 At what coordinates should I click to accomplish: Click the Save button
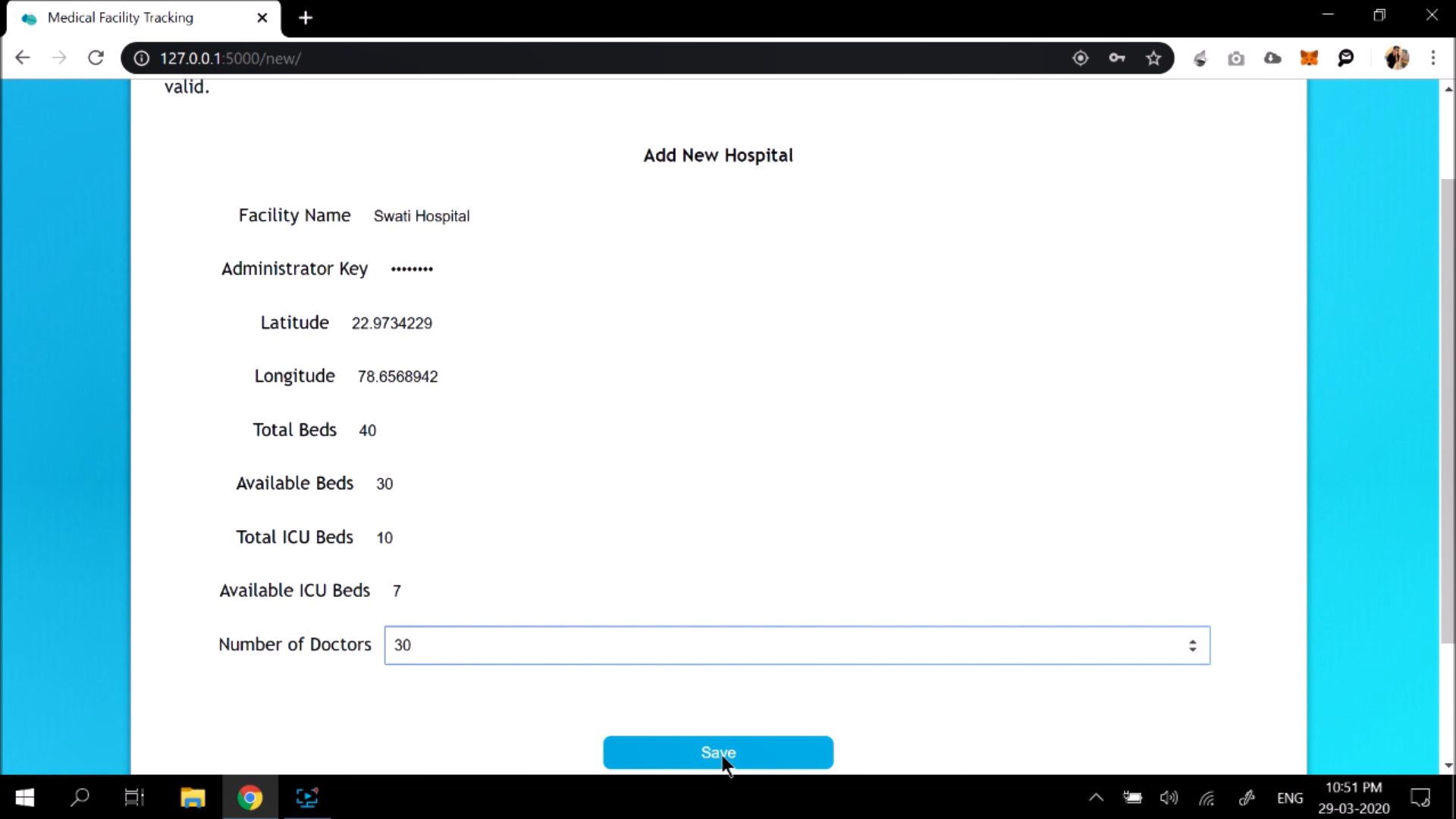click(x=717, y=752)
